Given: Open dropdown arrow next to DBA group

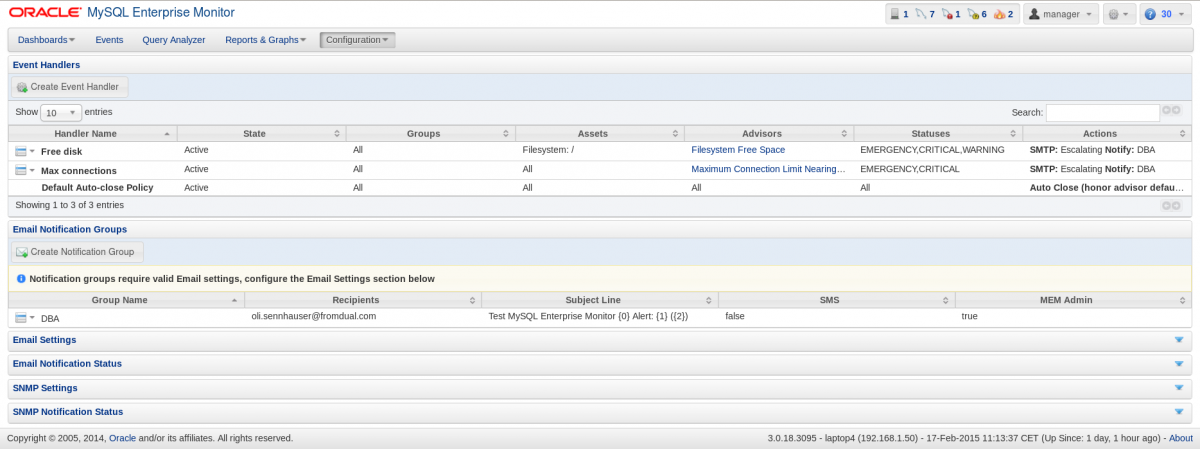Looking at the screenshot, I should pos(32,318).
